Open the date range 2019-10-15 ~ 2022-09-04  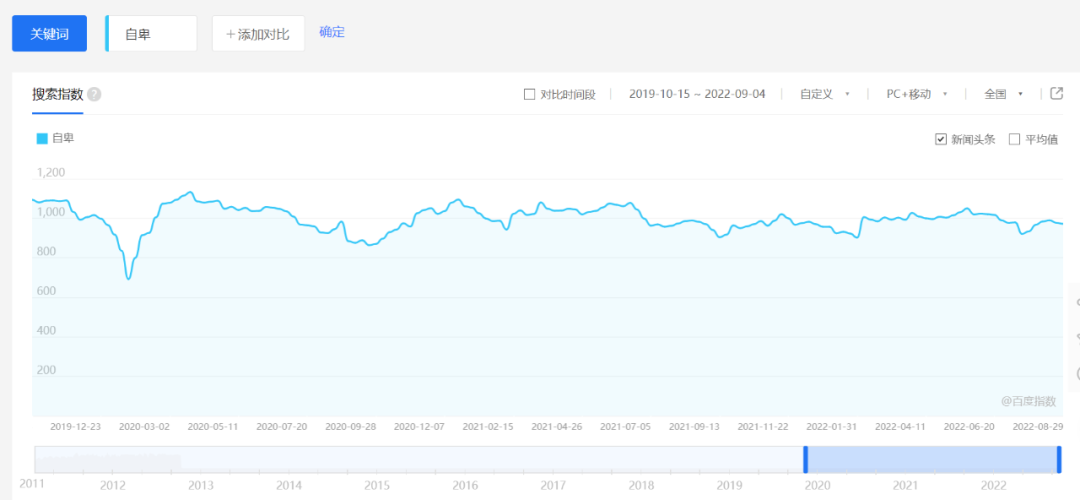tap(697, 94)
